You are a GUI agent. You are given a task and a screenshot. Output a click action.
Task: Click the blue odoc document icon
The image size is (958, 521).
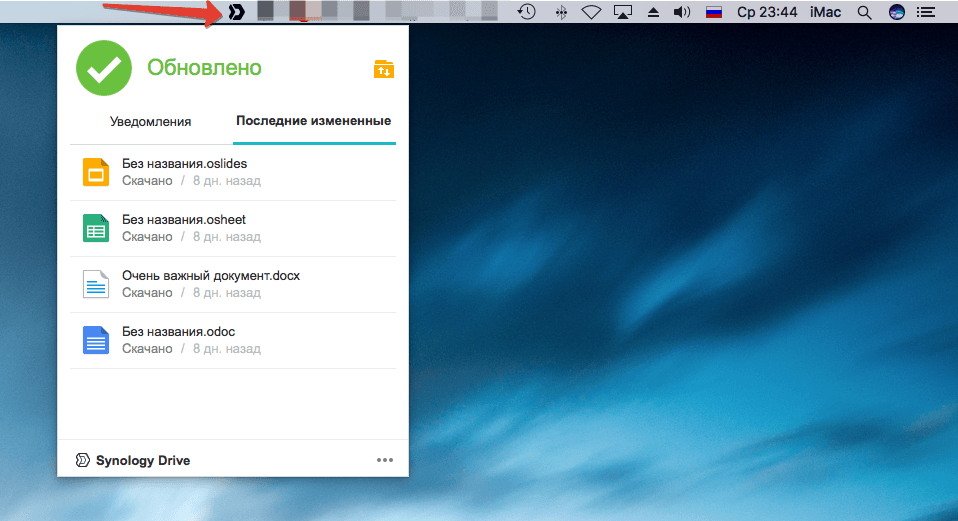[x=96, y=340]
